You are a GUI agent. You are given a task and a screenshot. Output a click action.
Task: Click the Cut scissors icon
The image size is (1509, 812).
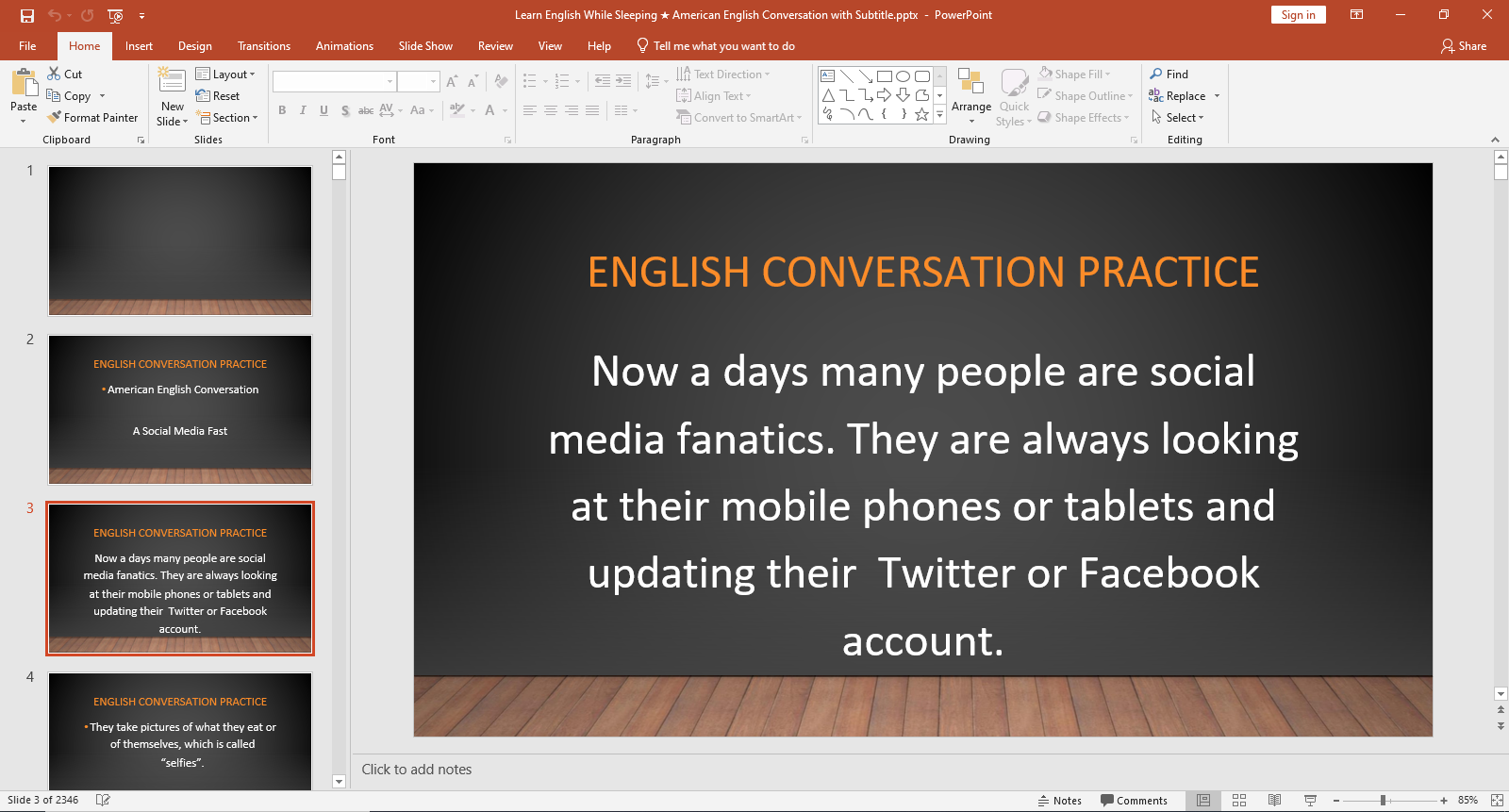point(55,74)
